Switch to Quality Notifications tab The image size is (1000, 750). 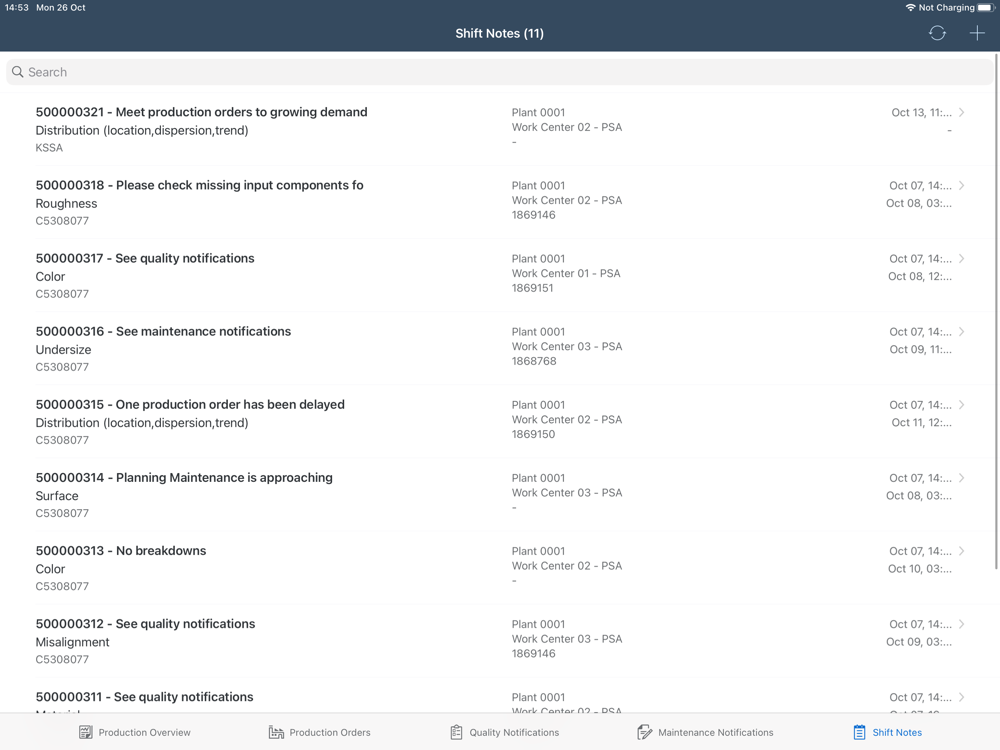tap(504, 732)
